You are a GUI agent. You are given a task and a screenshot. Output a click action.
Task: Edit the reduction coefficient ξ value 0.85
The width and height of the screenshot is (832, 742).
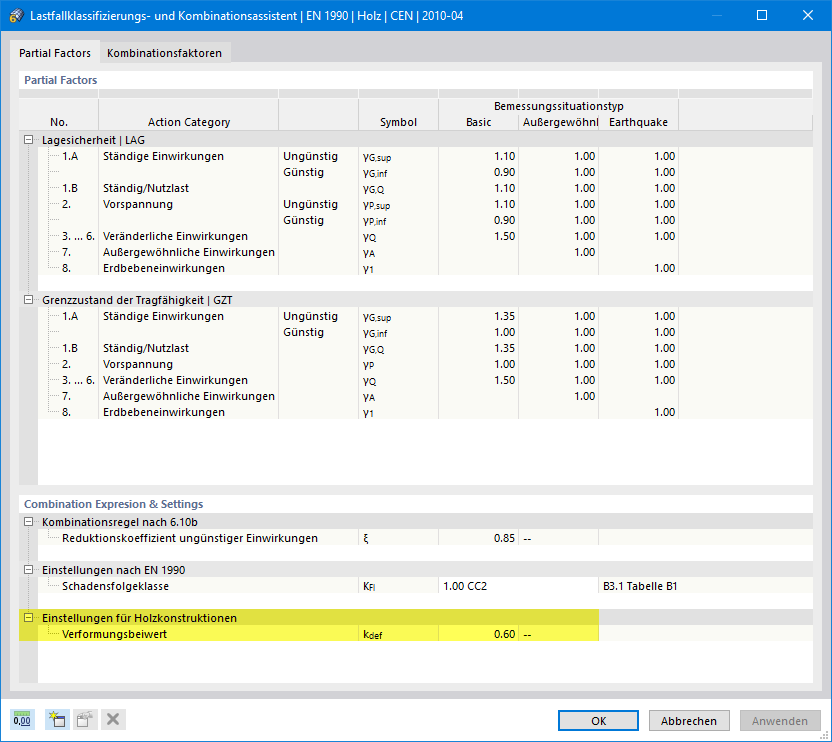point(478,538)
